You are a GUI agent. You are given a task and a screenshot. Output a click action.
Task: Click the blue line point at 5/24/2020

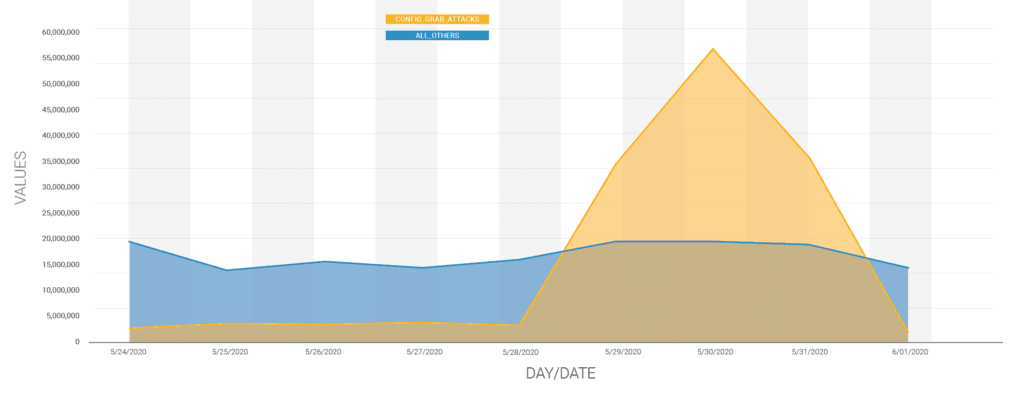129,241
